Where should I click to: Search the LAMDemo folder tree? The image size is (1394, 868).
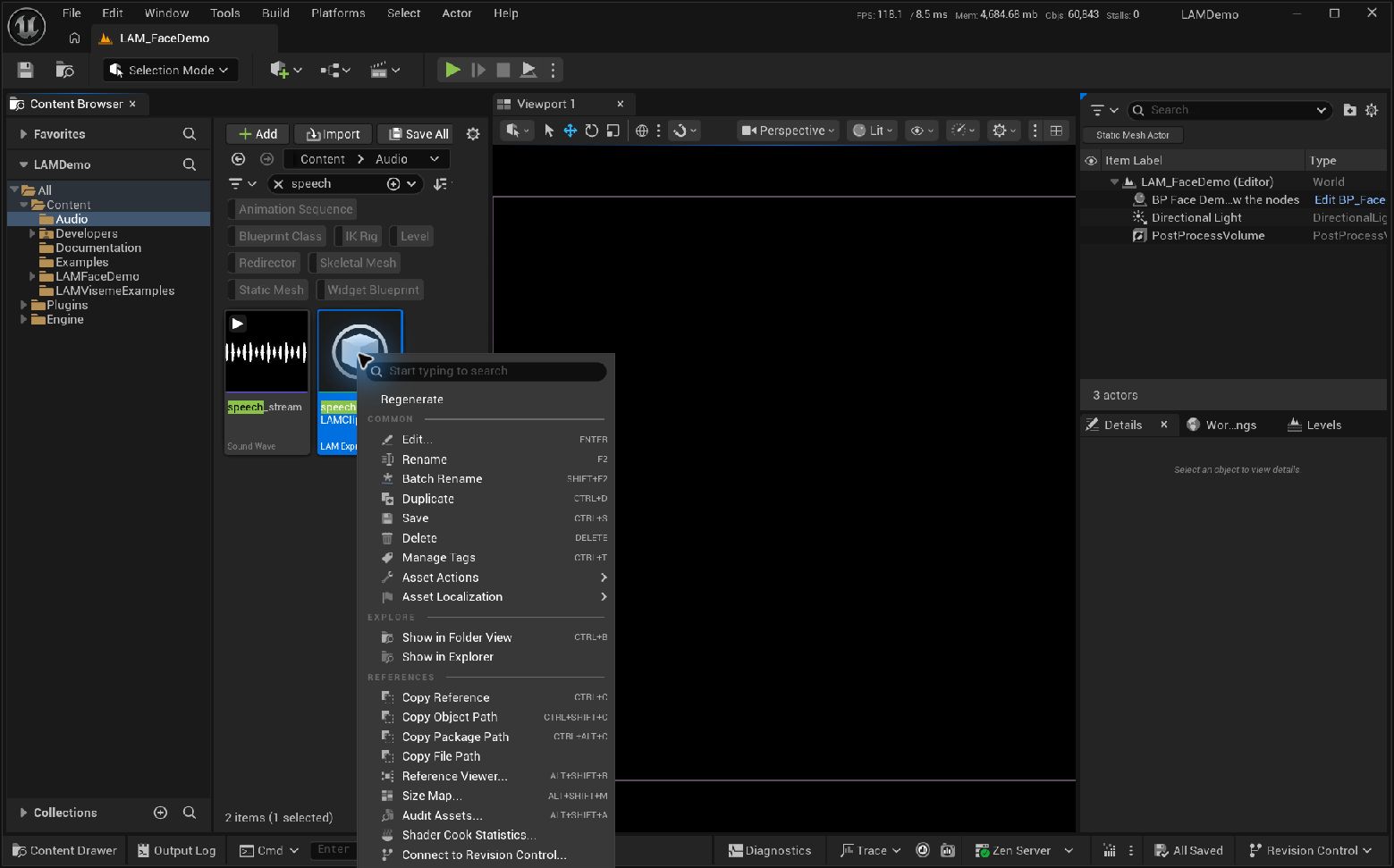(190, 164)
